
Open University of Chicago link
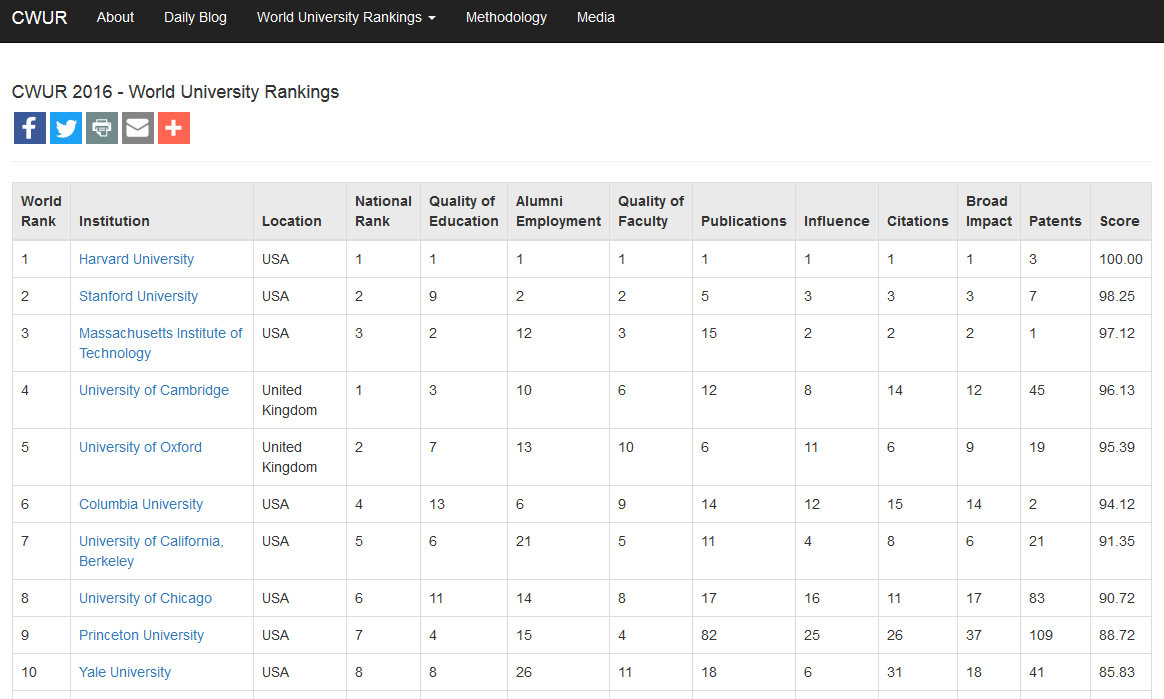point(146,598)
